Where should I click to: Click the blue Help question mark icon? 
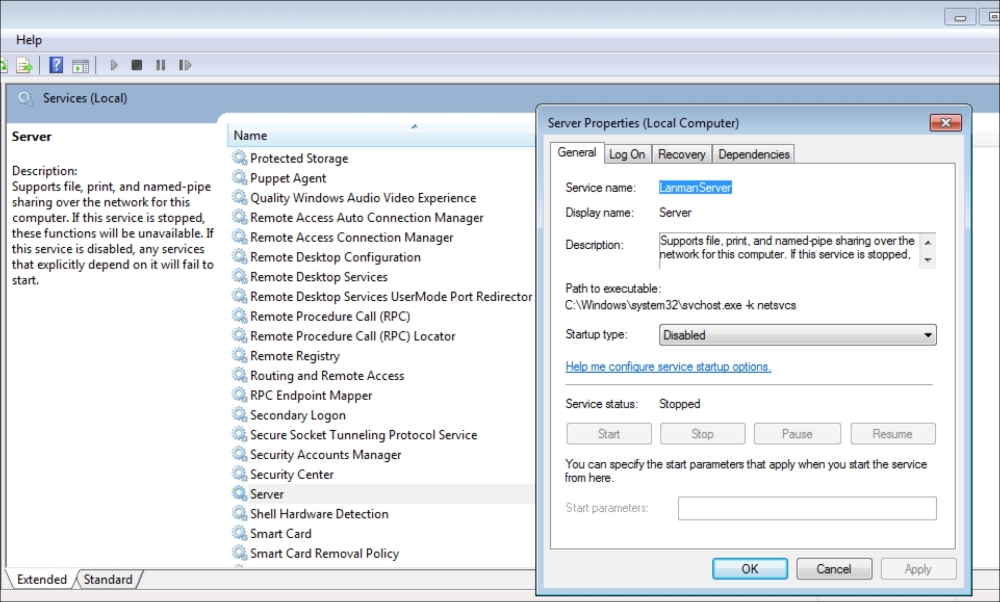point(57,66)
